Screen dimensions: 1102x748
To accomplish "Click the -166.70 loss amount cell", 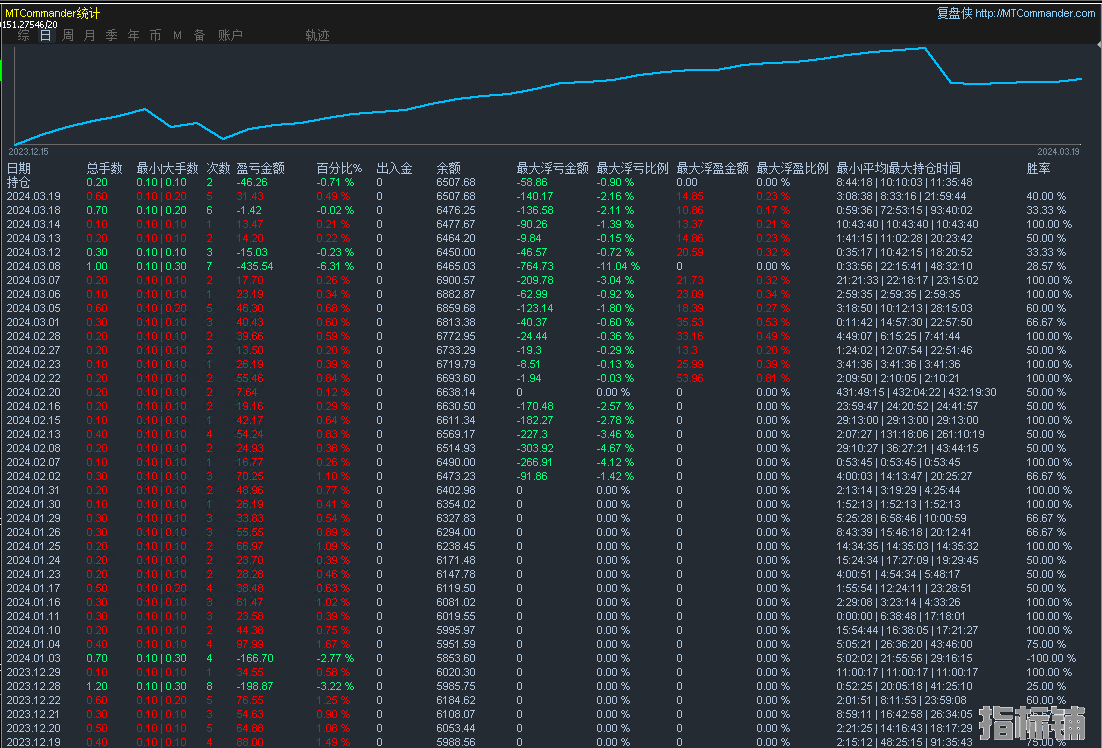I will [x=255, y=658].
